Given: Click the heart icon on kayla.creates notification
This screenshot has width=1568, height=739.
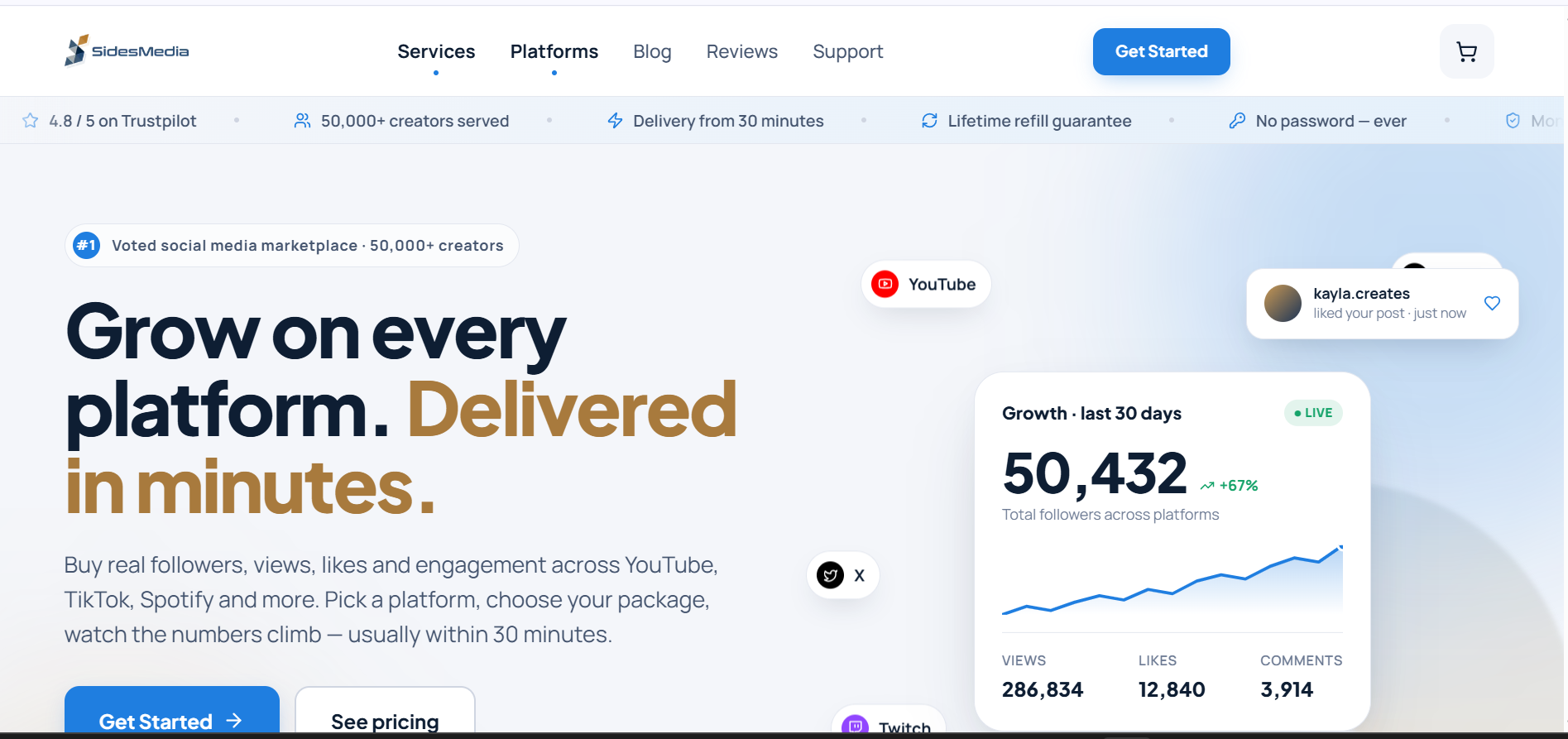Looking at the screenshot, I should (x=1492, y=303).
